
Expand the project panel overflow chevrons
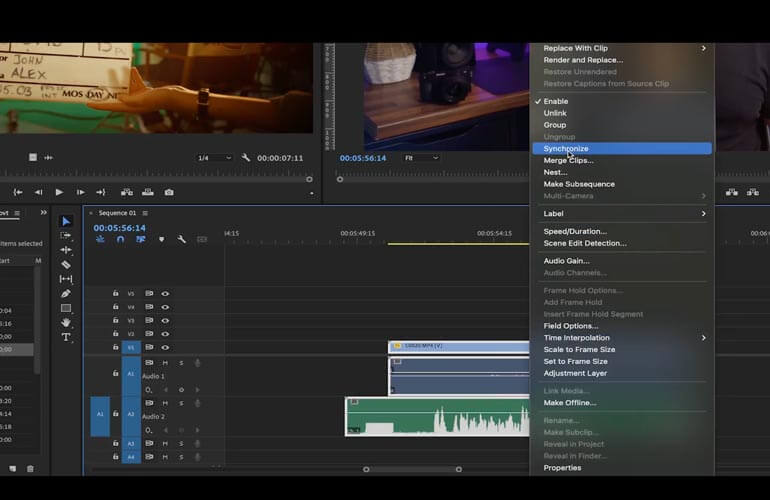coord(43,213)
